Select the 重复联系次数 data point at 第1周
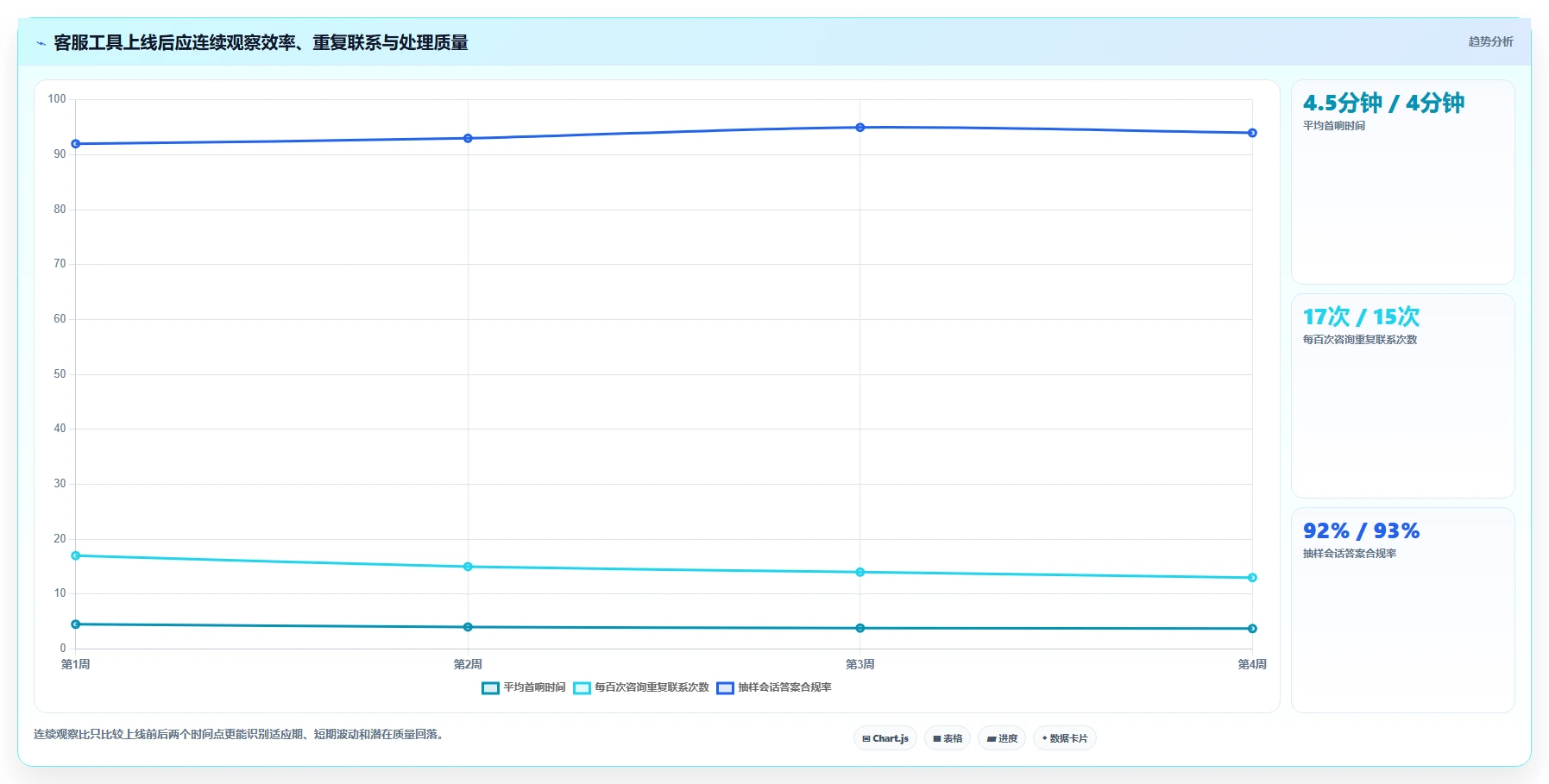This screenshot has width=1549, height=784. pos(76,555)
